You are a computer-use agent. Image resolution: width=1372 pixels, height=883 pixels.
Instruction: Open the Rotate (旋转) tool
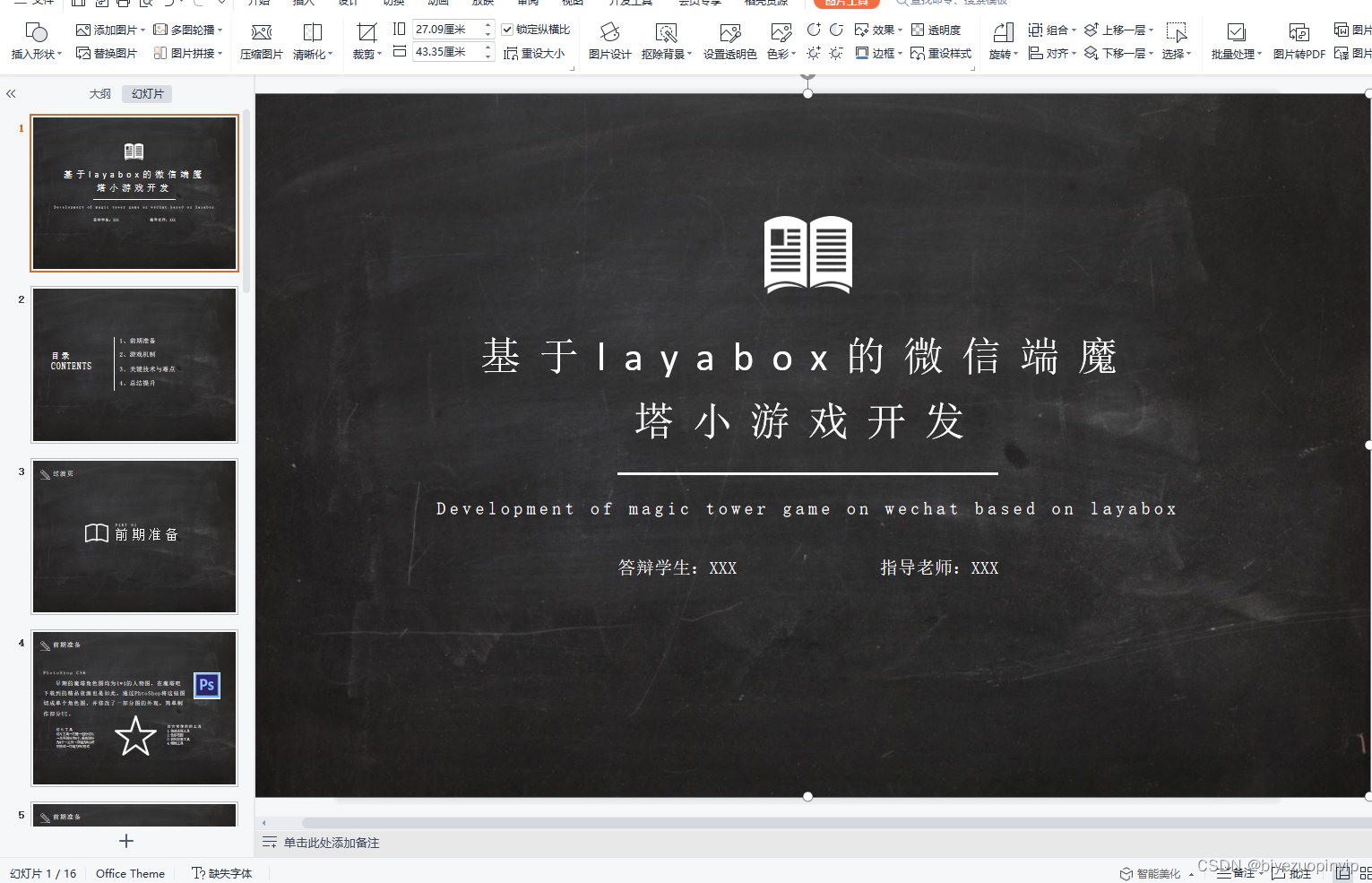[1003, 42]
